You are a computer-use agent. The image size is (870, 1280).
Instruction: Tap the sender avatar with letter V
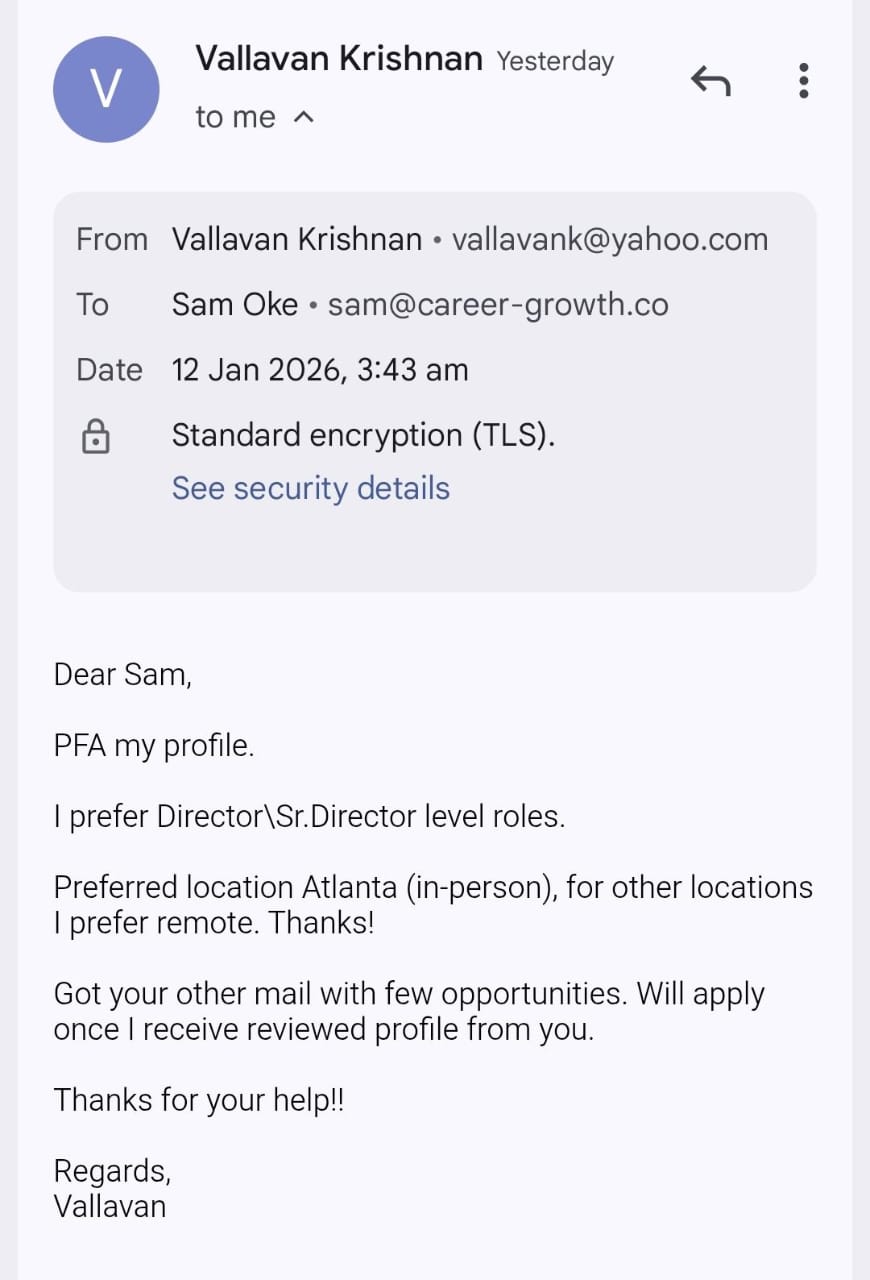click(x=106, y=89)
